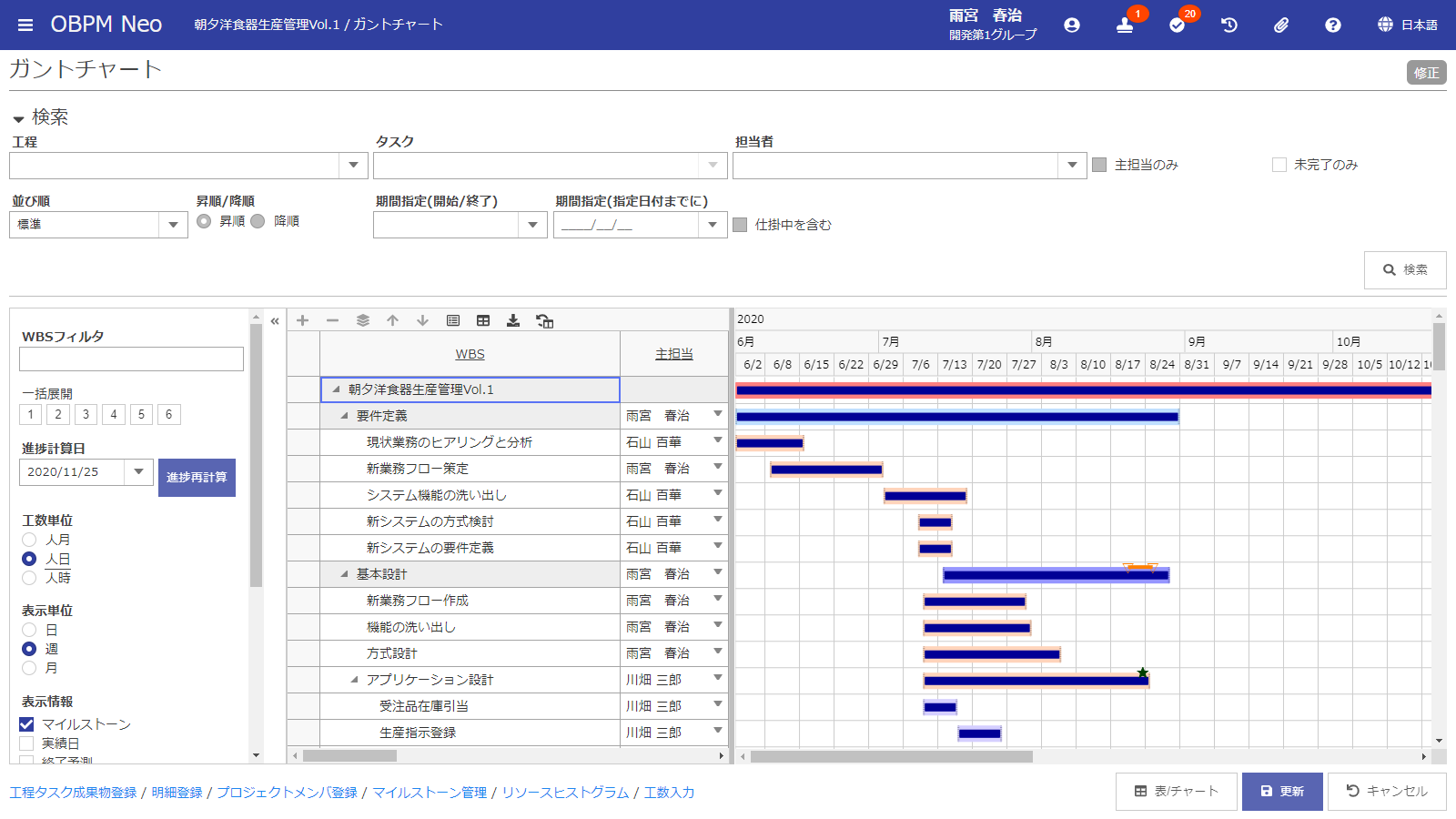This screenshot has height=819, width=1456.
Task: Collapse the アプリケーション設計 tree node
Action: coord(355,680)
